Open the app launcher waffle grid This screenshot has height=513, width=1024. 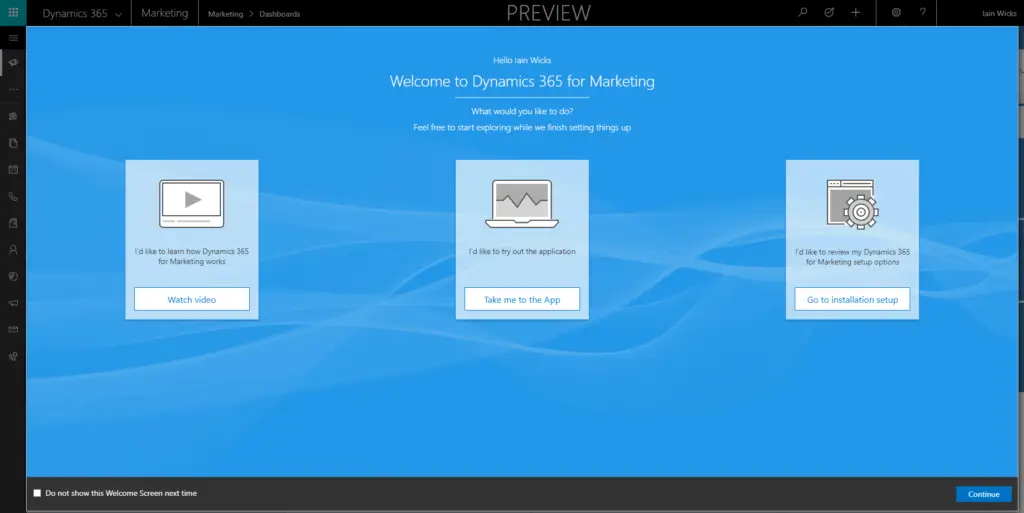click(13, 12)
